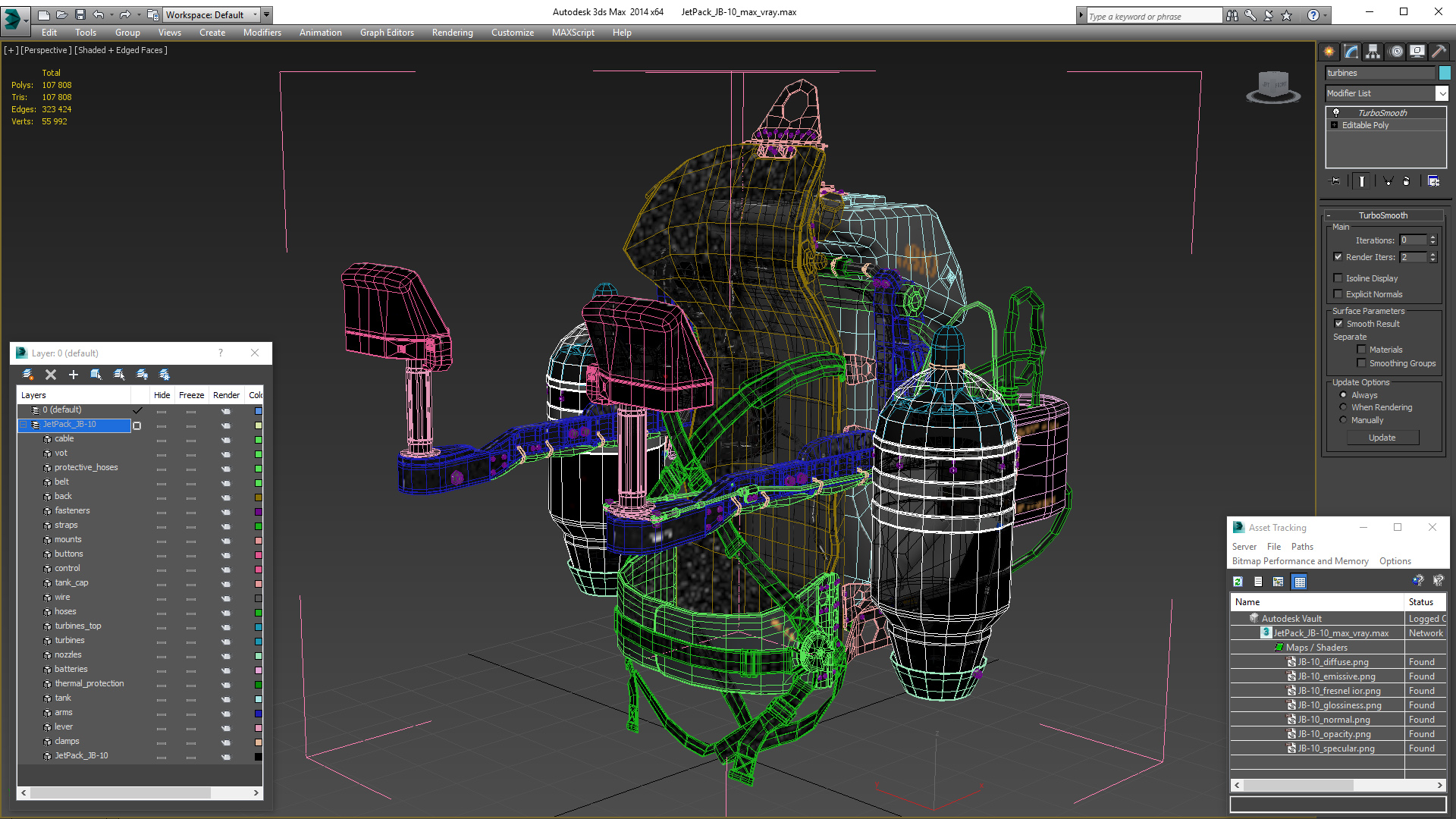Click the keyword search input field
This screenshot has width=1456, height=819.
(1153, 16)
